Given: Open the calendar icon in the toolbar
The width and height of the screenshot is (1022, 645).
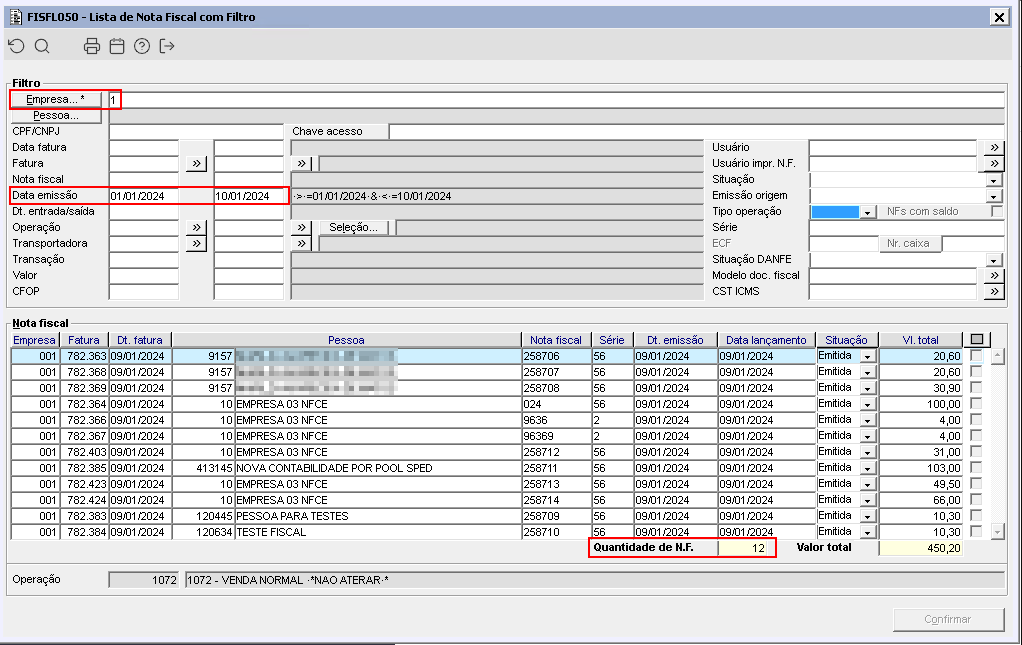Looking at the screenshot, I should click(x=117, y=46).
